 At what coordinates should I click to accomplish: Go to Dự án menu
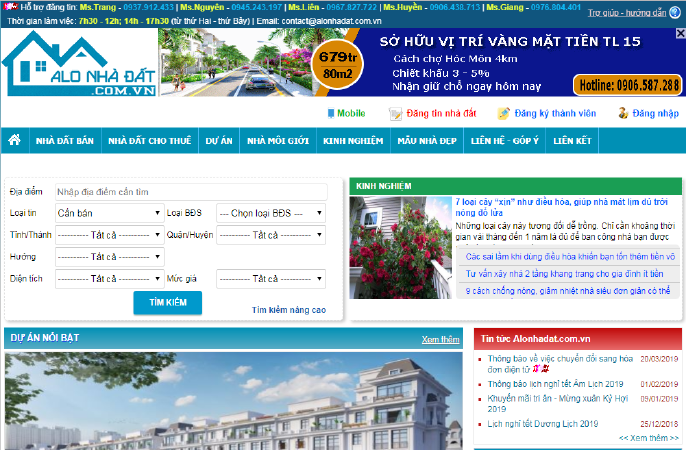click(219, 141)
